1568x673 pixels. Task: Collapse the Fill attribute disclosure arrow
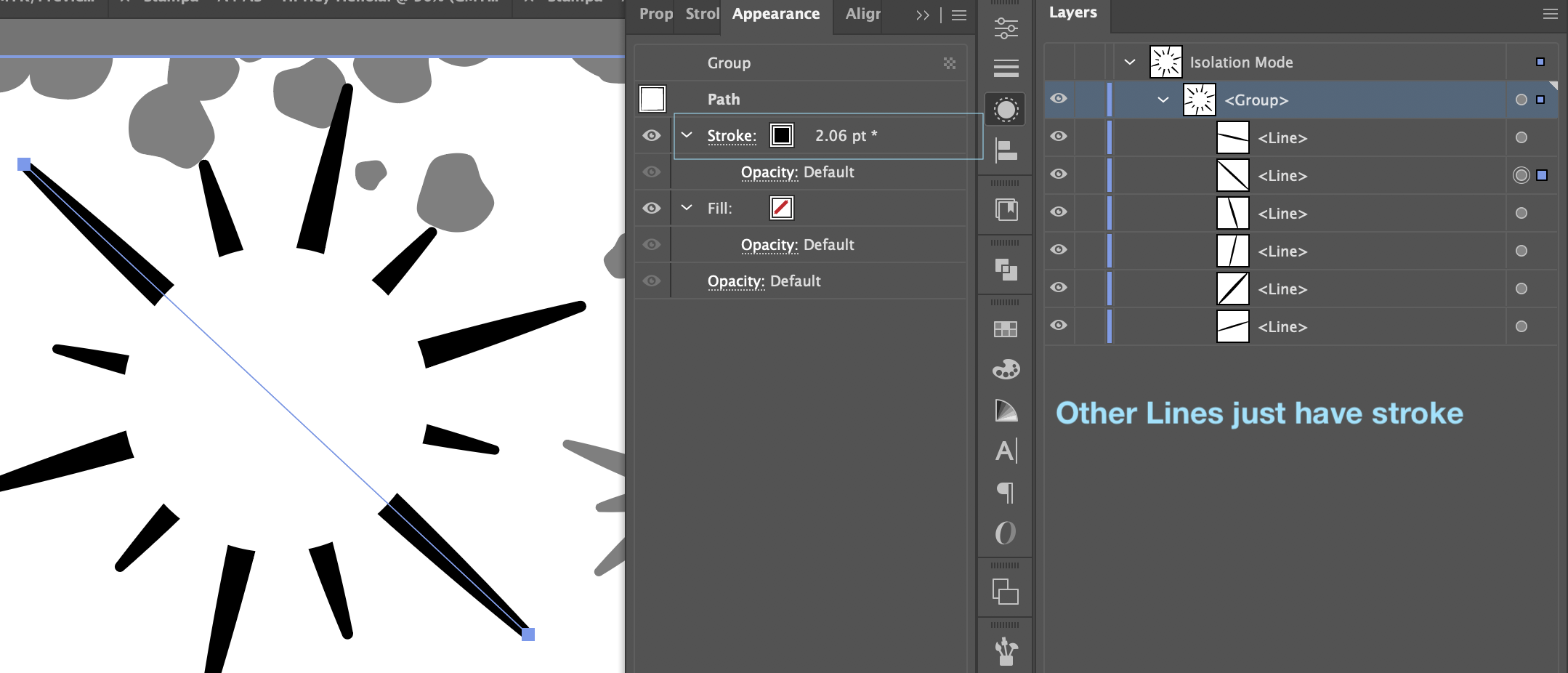tap(686, 208)
